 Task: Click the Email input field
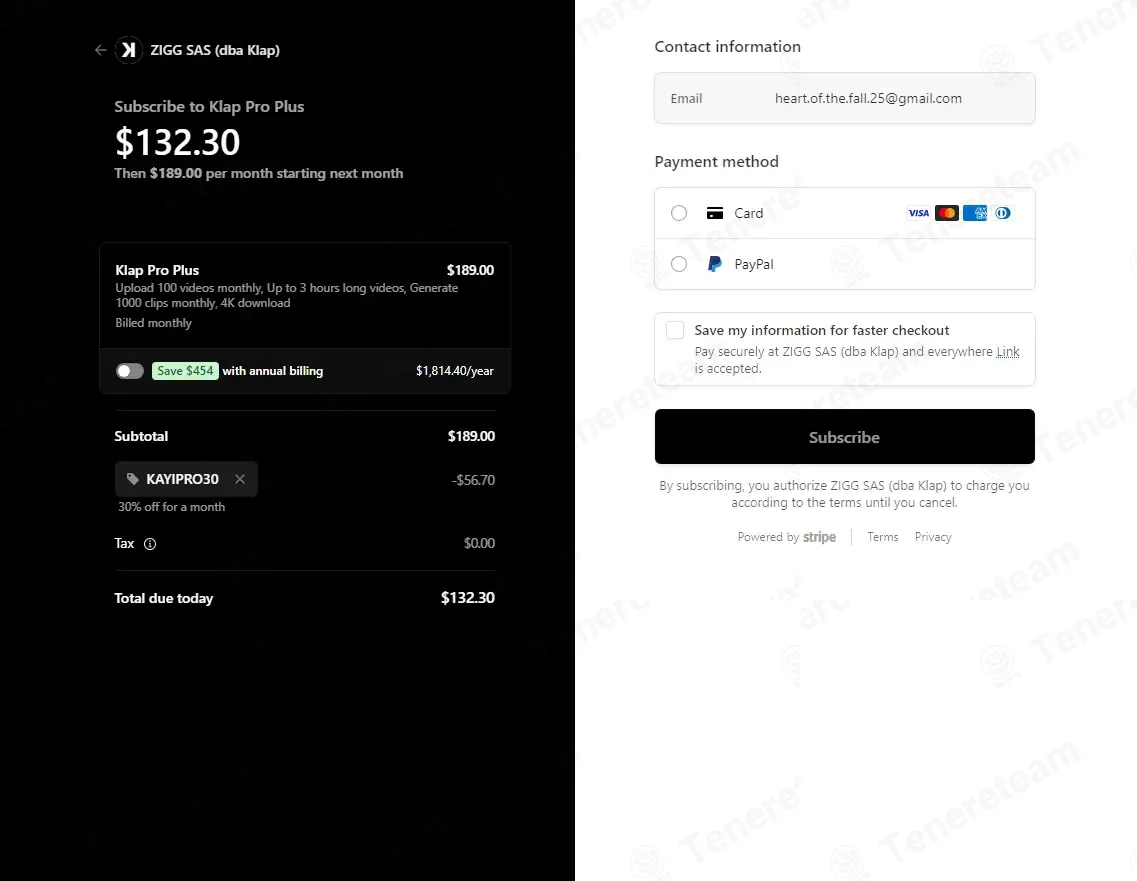[x=845, y=98]
